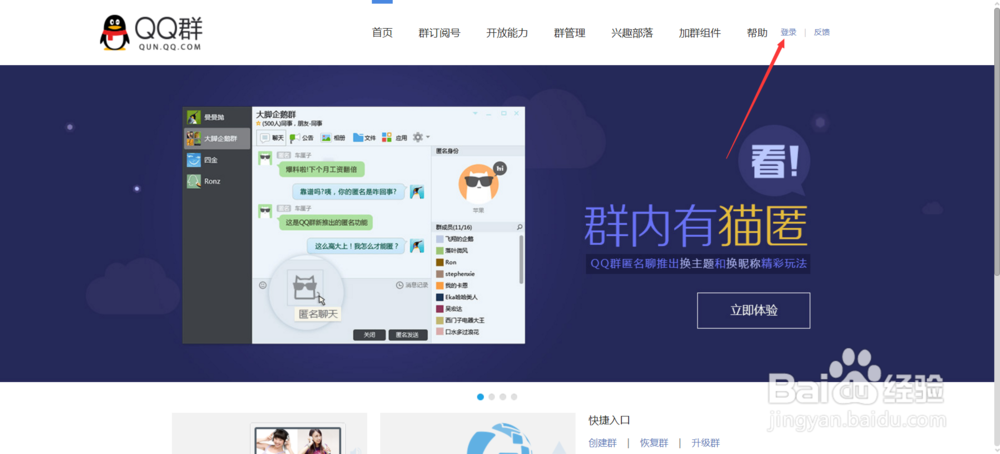The width and height of the screenshot is (1000, 454).
Task: Open the 反馈 link
Action: 821,33
